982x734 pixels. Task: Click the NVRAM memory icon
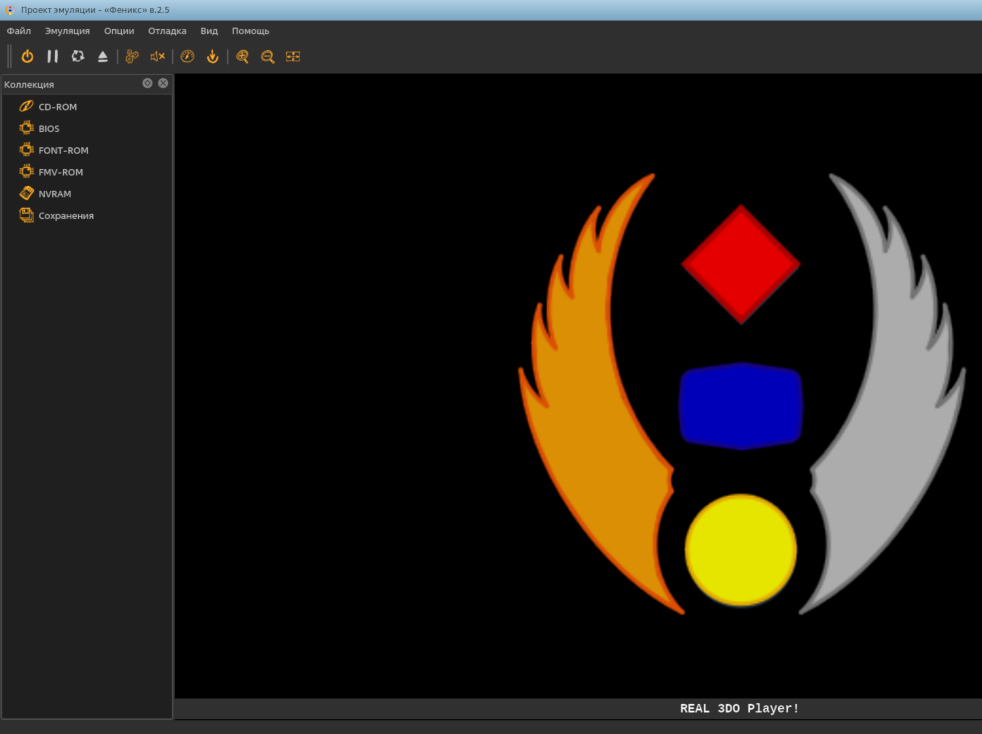[x=26, y=193]
